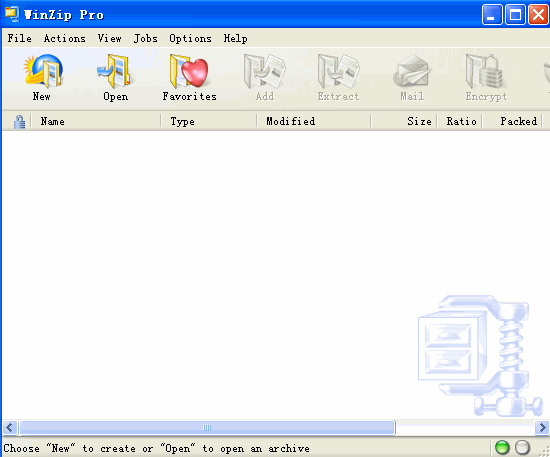
Task: Click the Encrypt padlock toolbar icon
Action: click(x=485, y=71)
